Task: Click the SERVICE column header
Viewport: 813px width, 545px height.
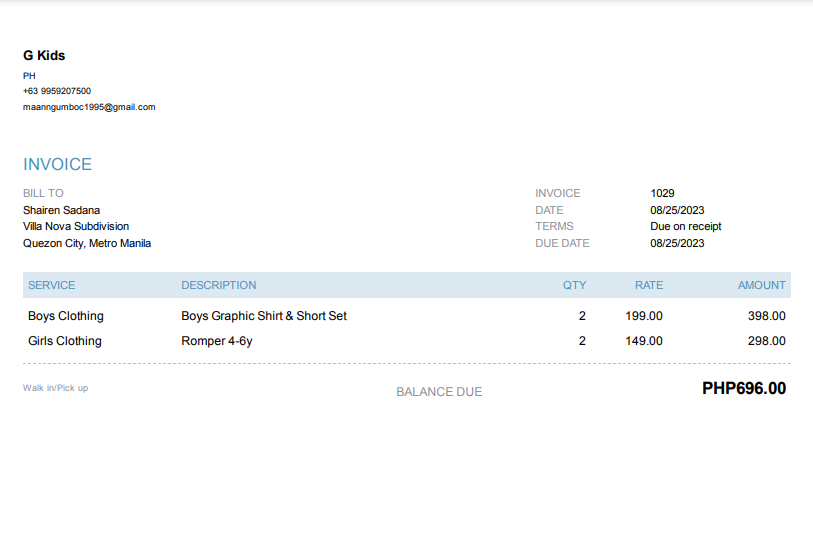Action: click(52, 285)
